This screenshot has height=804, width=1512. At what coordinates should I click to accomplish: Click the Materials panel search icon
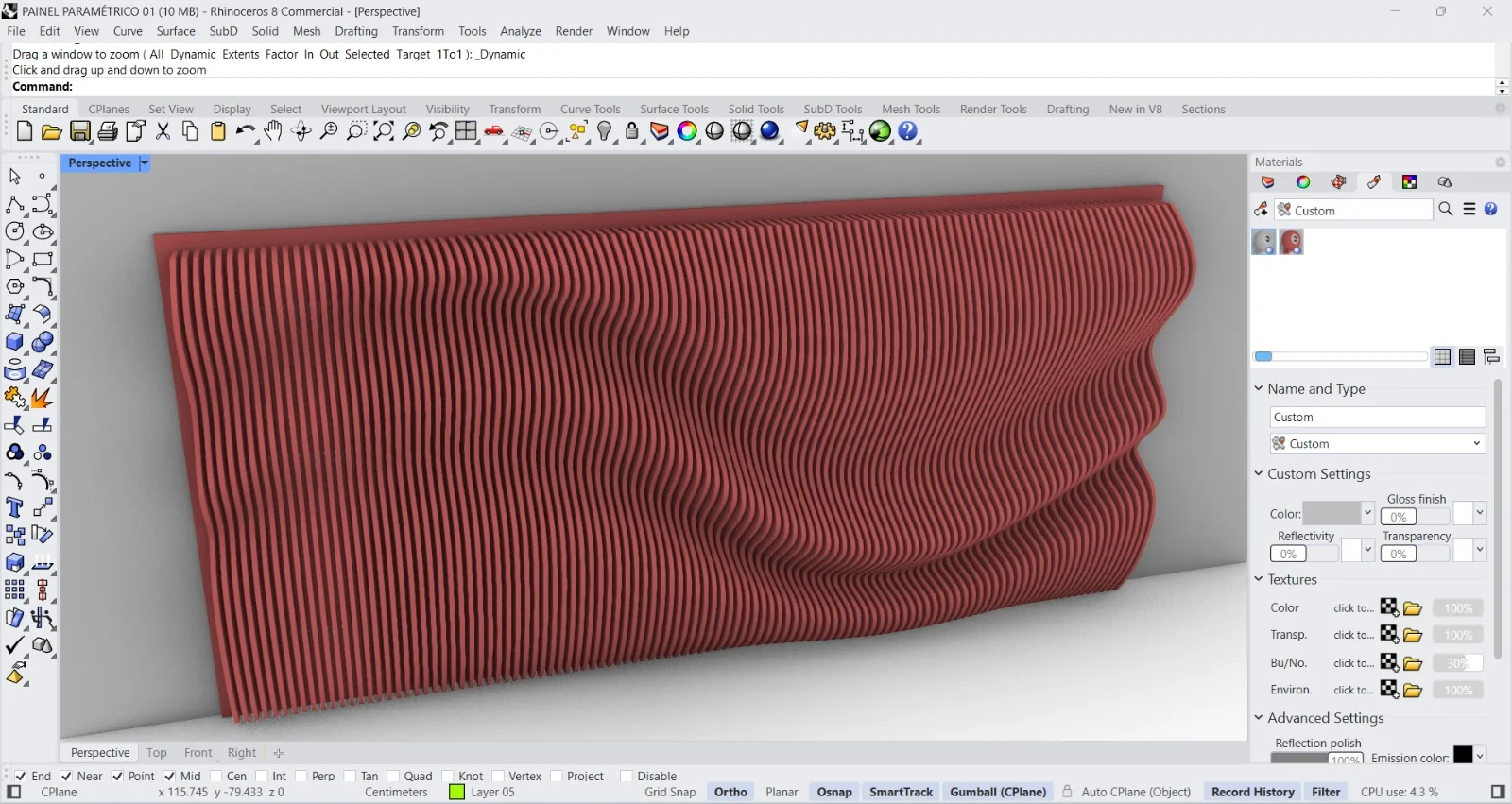click(1446, 210)
